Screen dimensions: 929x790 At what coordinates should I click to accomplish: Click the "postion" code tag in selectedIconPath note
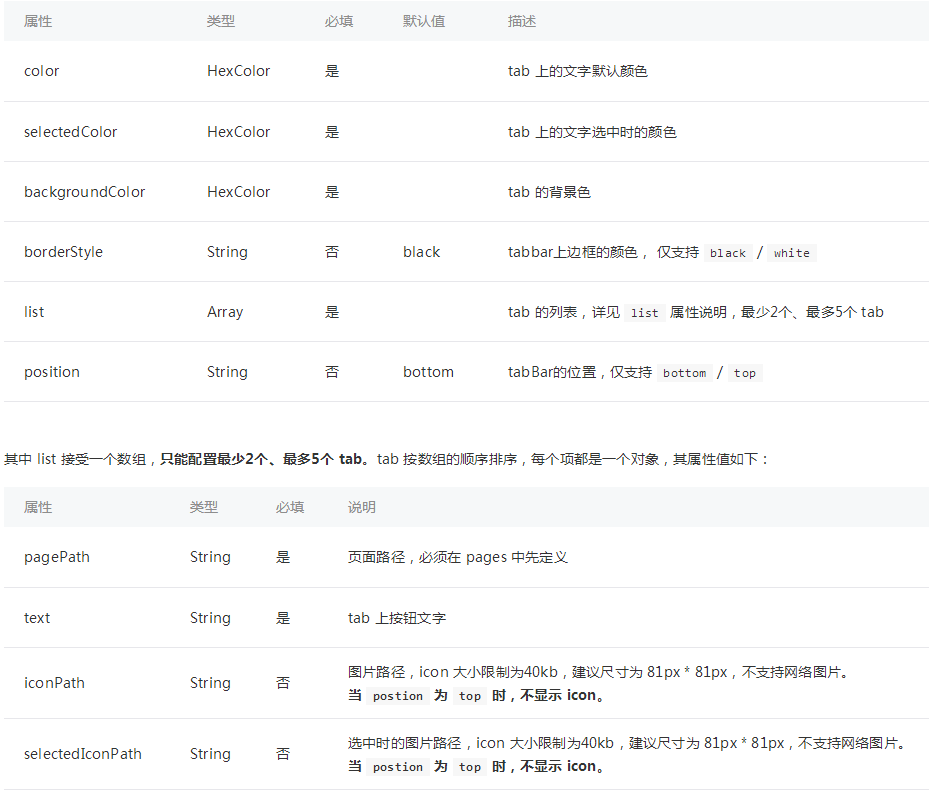[x=397, y=766]
